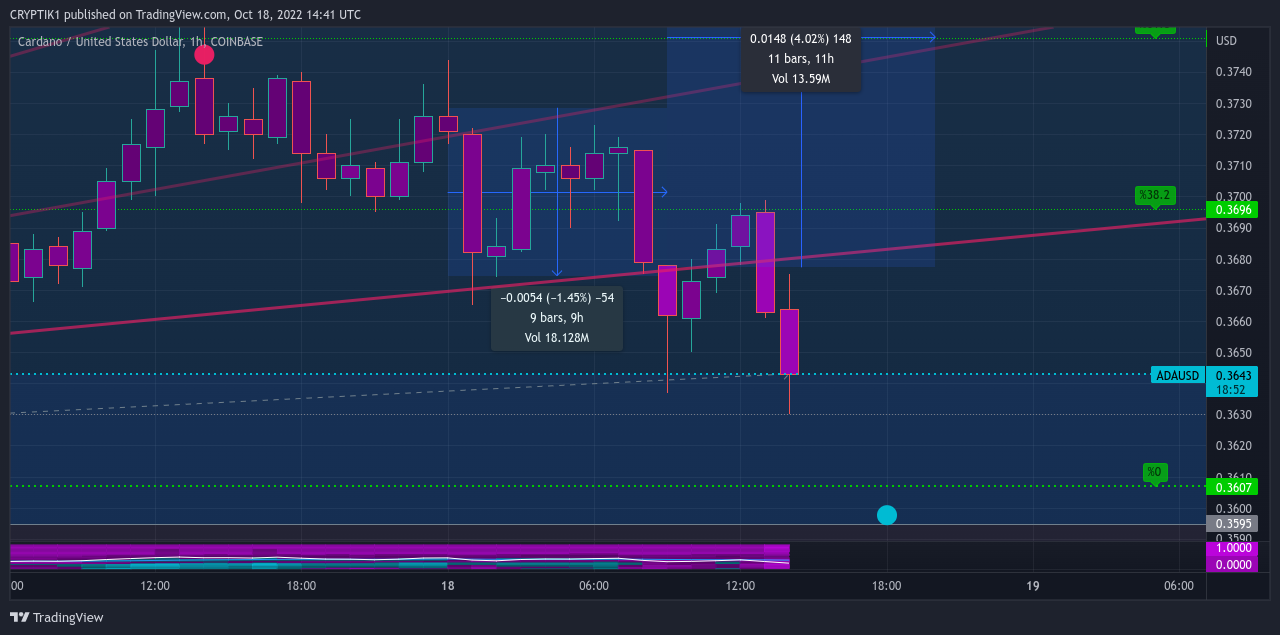This screenshot has height=635, width=1280.
Task: Click the "0.0148 (4.02%) 148" measurement text
Action: [801, 39]
